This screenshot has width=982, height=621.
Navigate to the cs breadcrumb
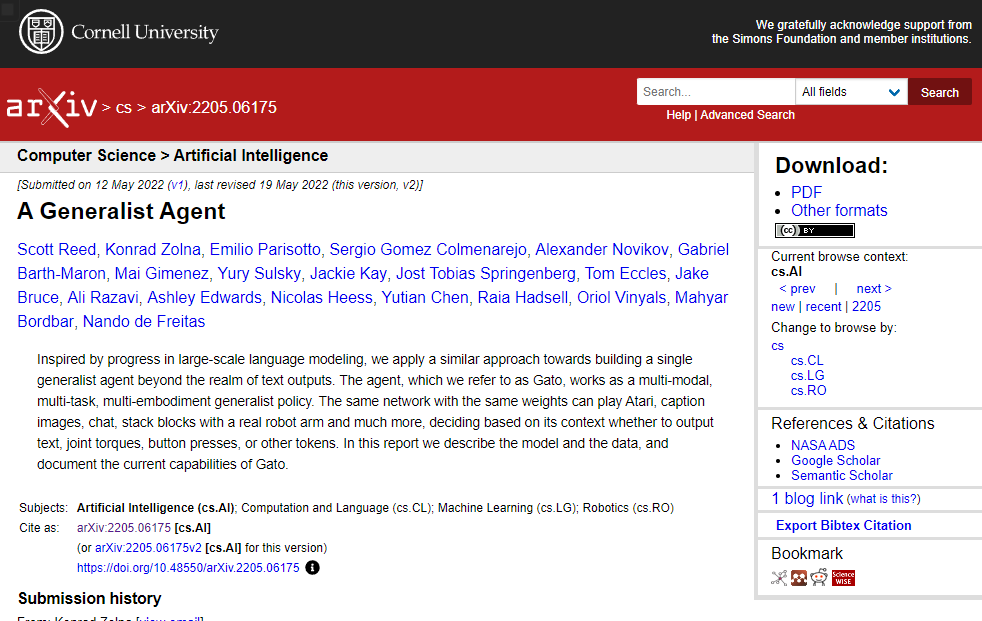pos(124,108)
